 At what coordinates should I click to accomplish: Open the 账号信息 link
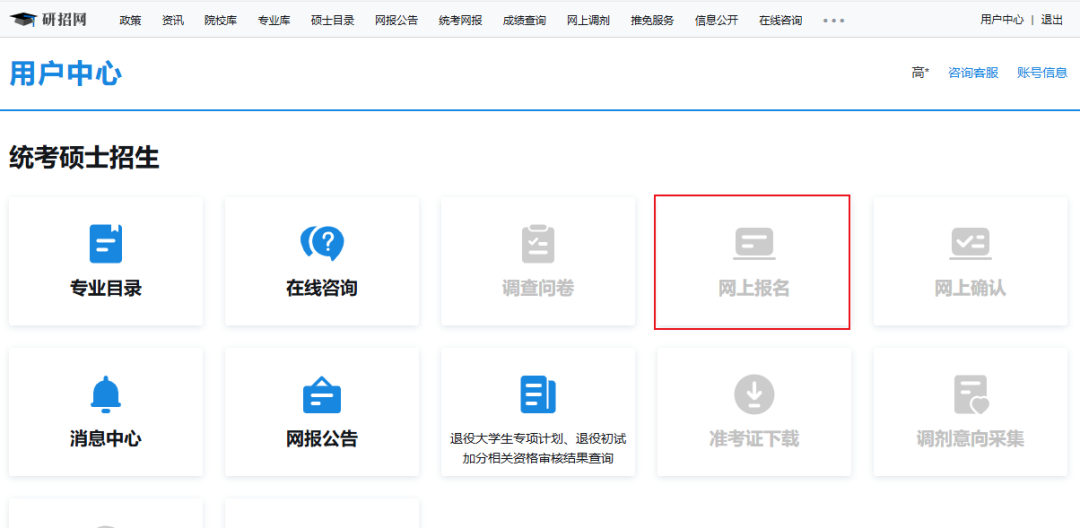(x=1042, y=72)
